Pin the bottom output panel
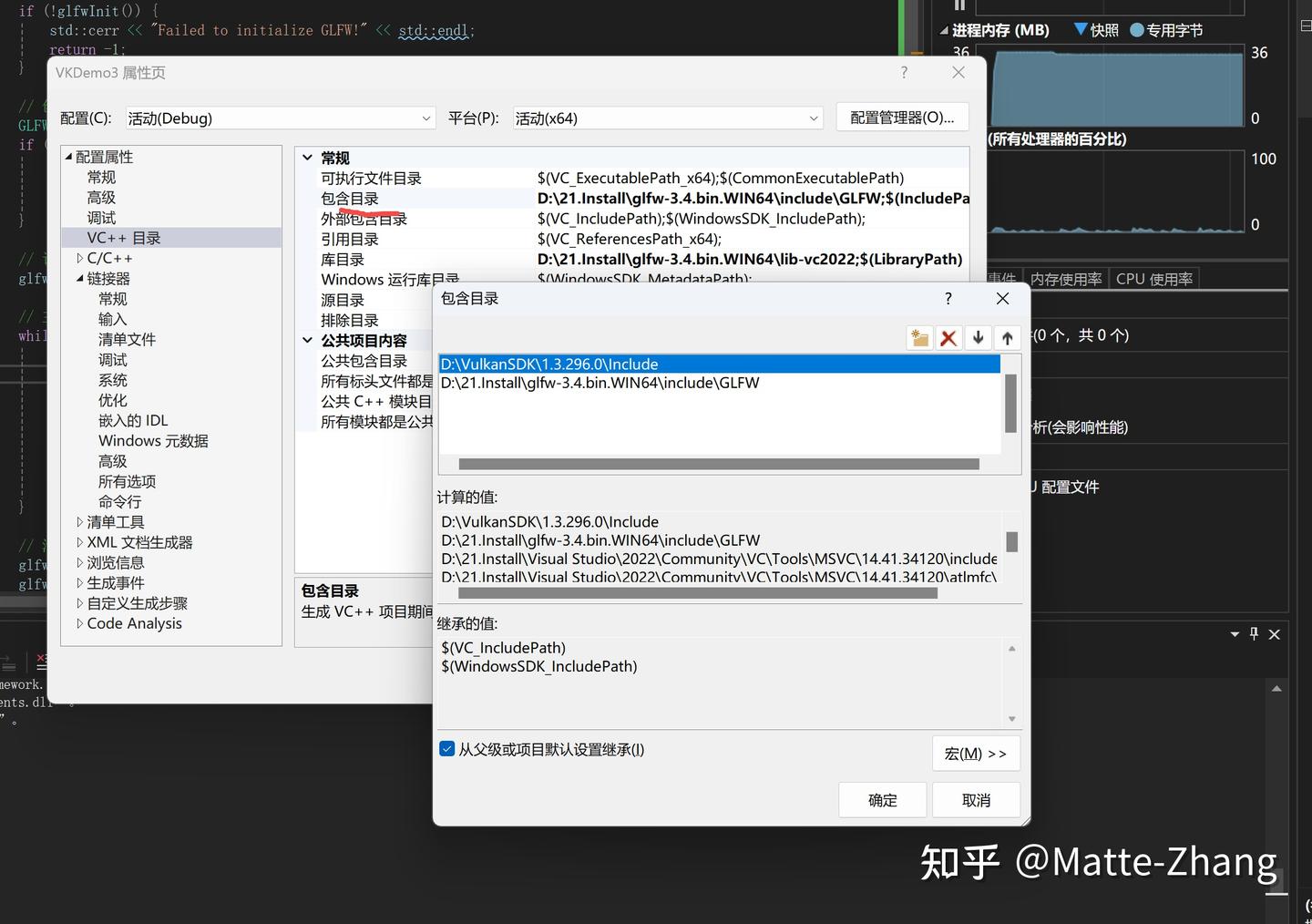Screen dimensions: 1312x924 tap(1253, 634)
